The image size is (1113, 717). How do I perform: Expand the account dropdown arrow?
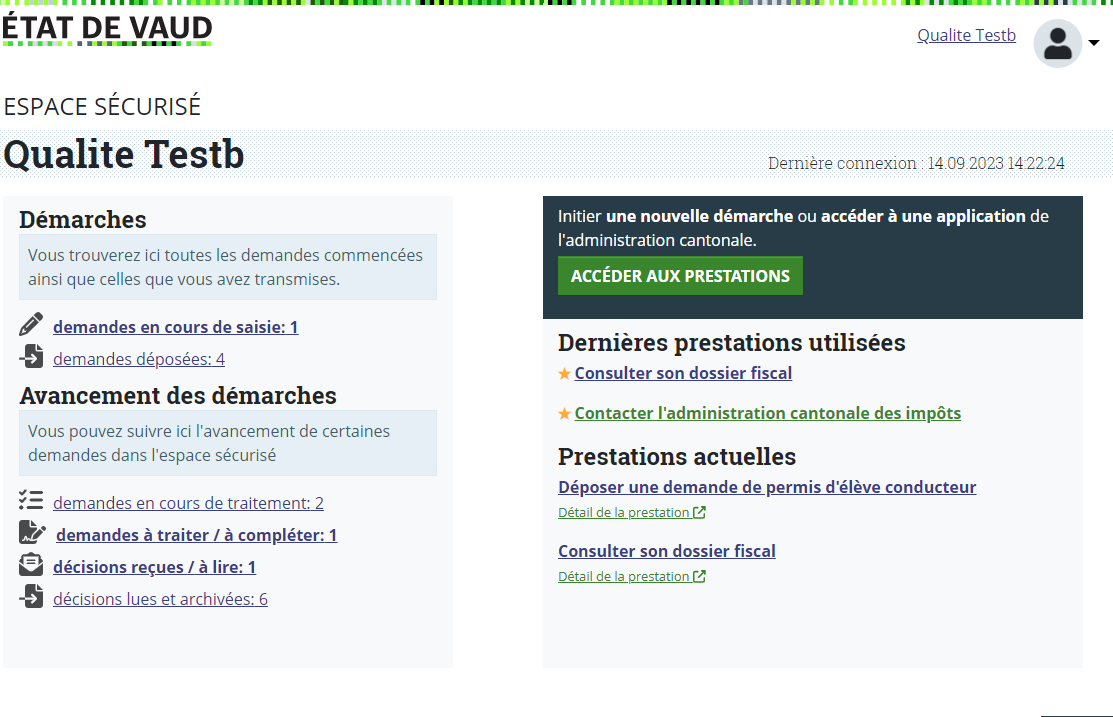click(1094, 43)
